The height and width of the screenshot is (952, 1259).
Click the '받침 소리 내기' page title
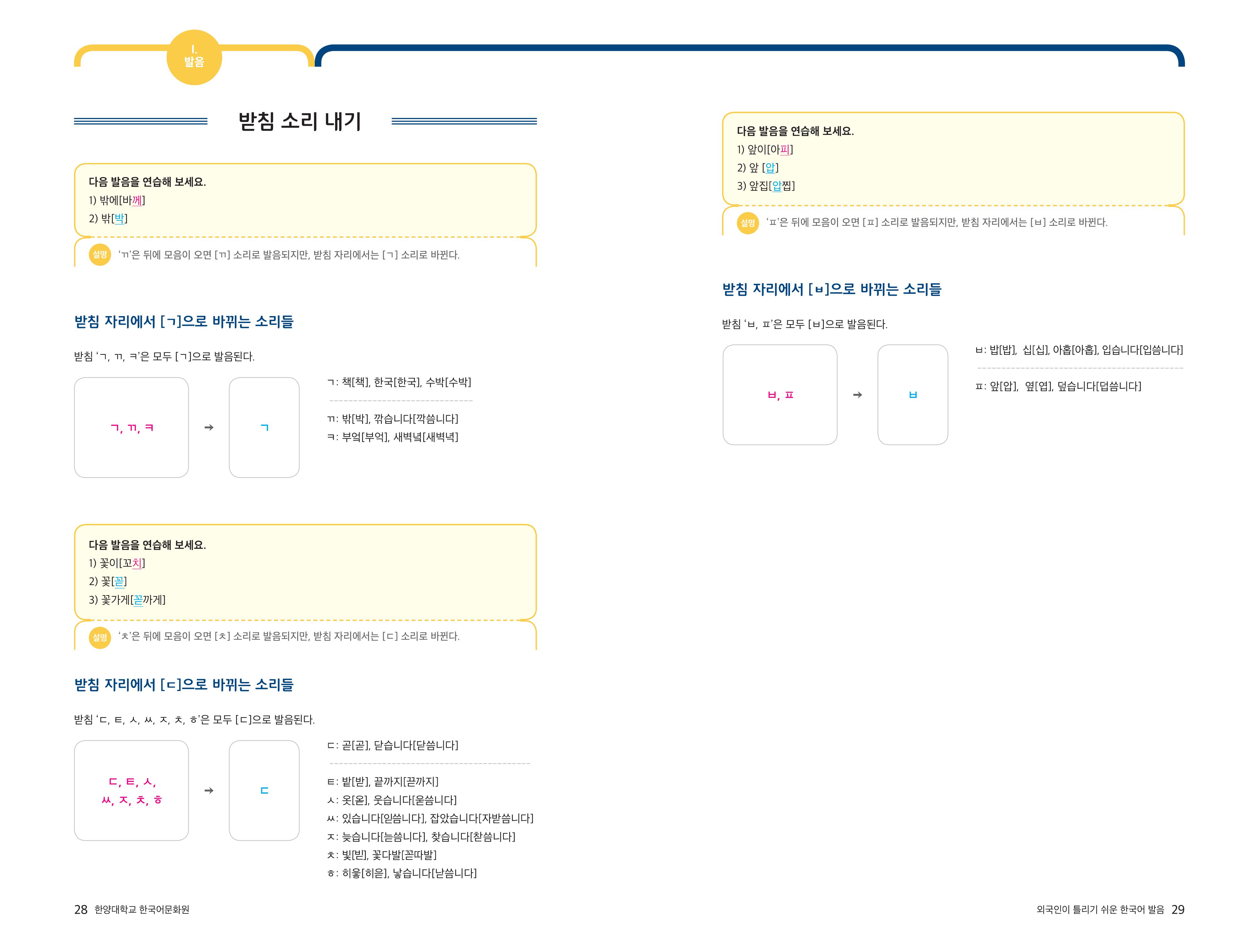pyautogui.click(x=299, y=121)
